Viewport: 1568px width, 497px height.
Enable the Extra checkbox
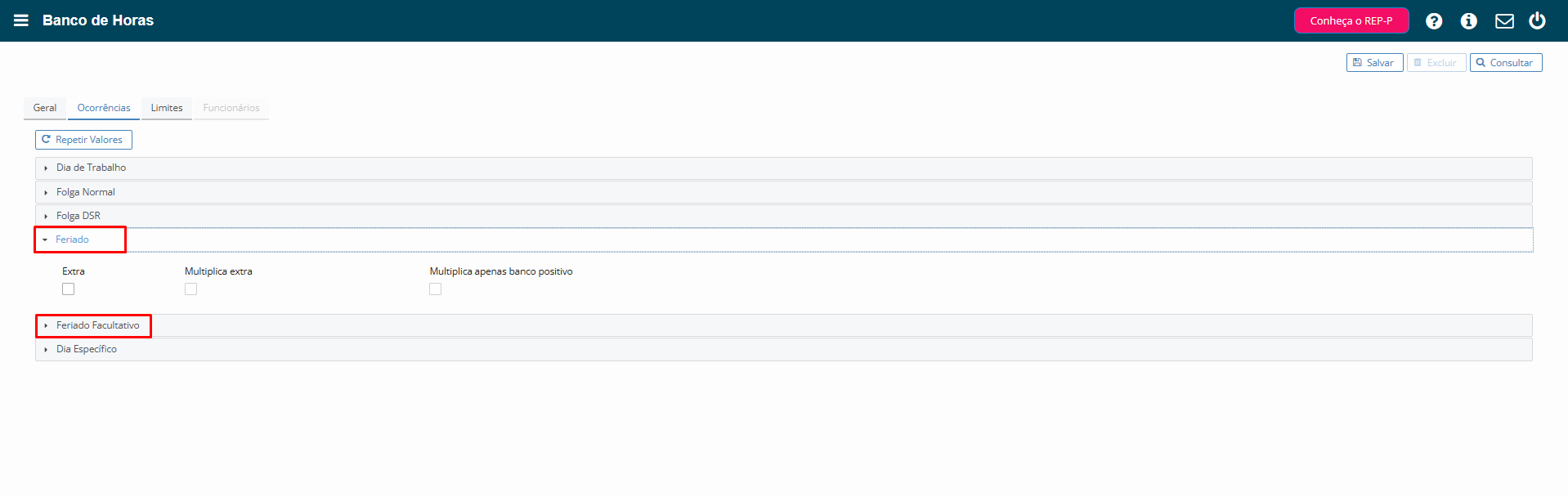tap(69, 289)
